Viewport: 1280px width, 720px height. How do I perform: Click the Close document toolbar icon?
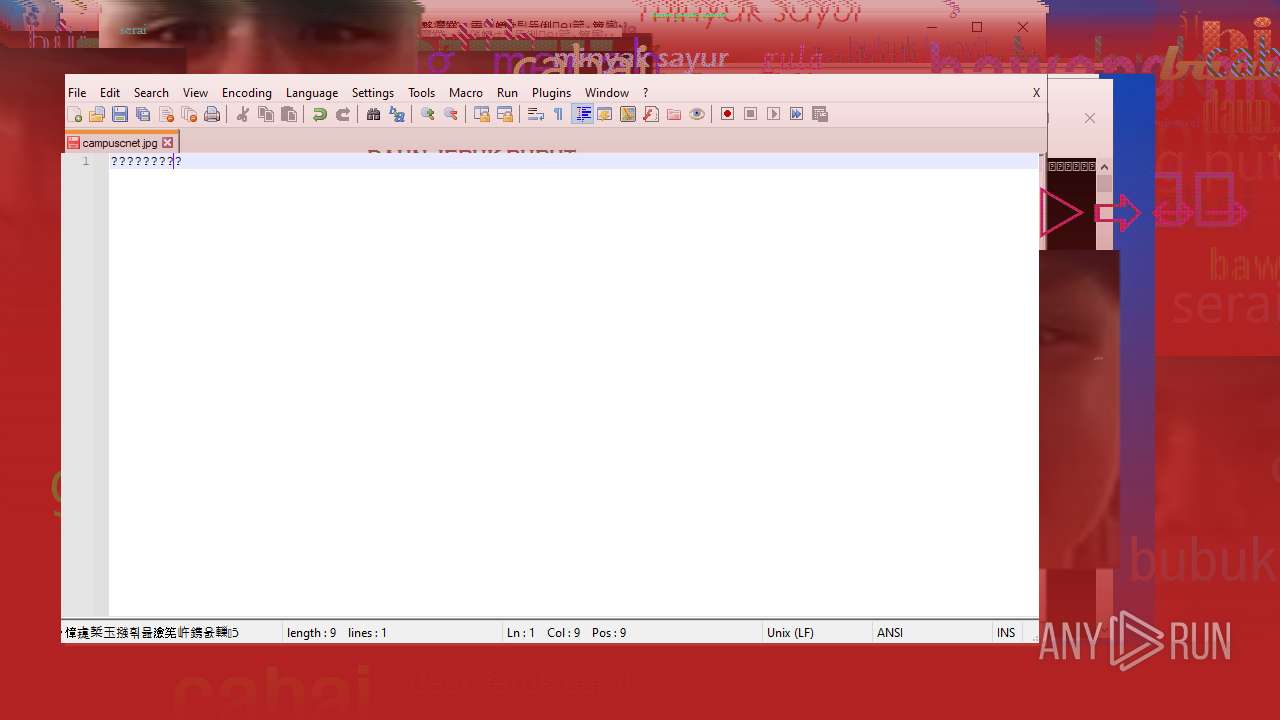(166, 114)
